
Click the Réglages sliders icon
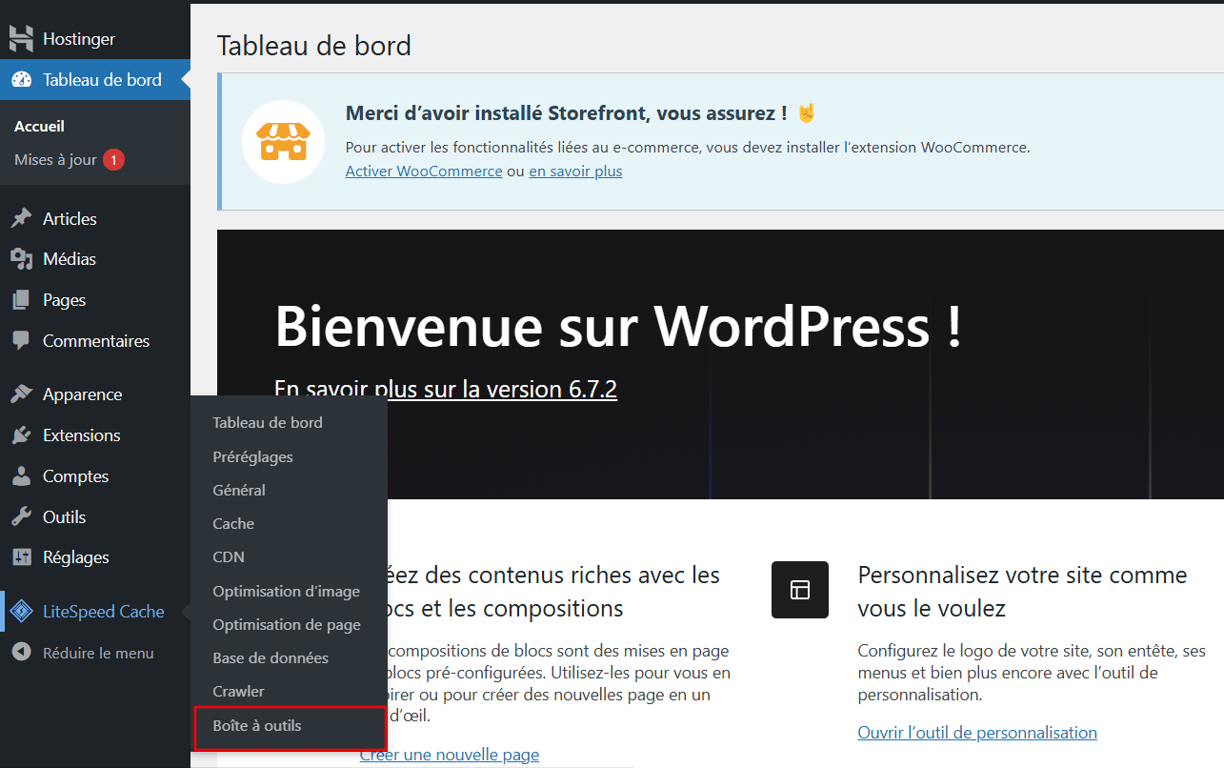click(21, 557)
